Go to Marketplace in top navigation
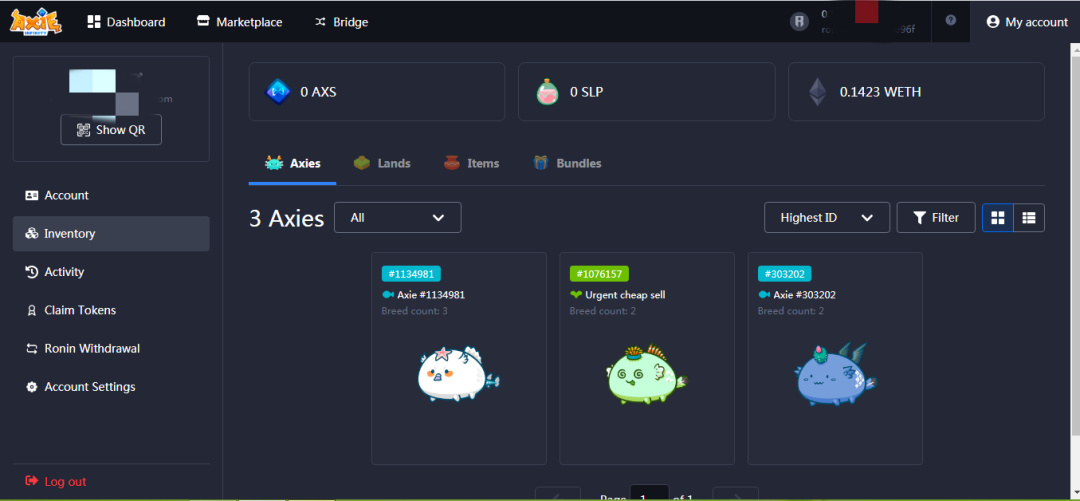 (x=239, y=22)
